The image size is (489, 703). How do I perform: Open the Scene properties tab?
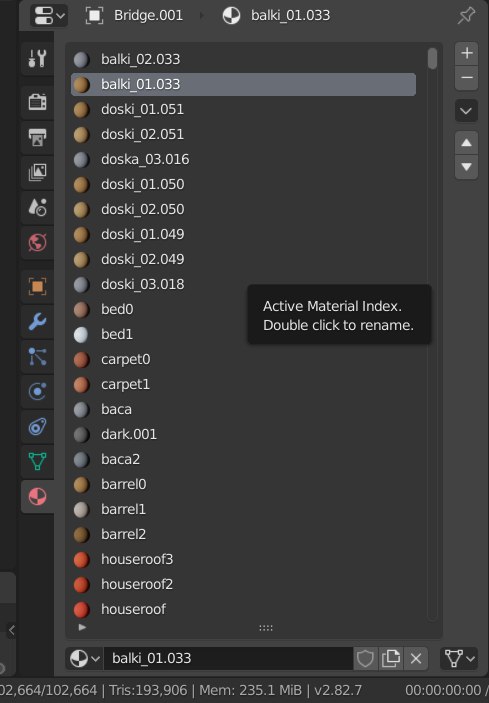pos(37,207)
